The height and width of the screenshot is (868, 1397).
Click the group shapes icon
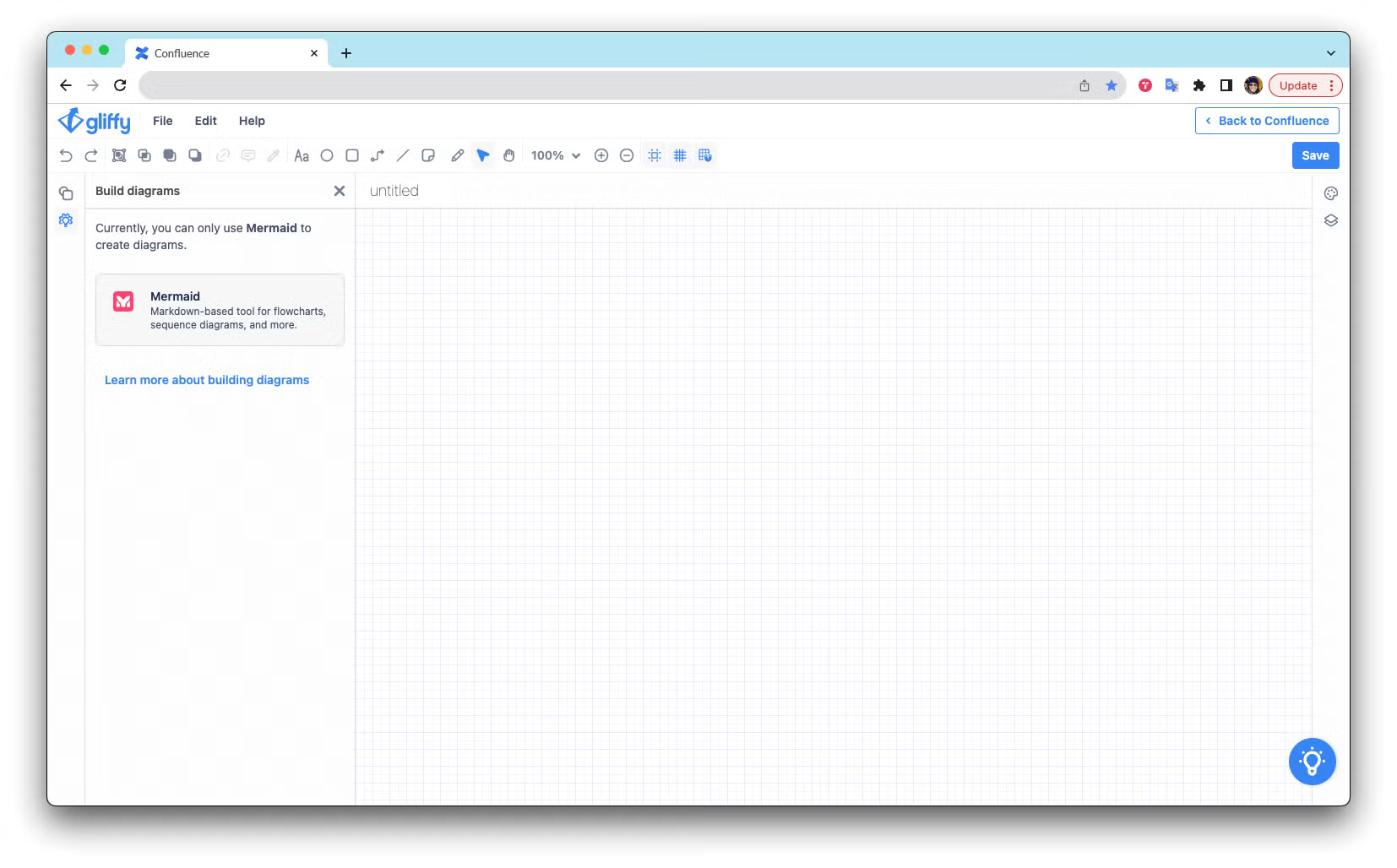click(119, 155)
